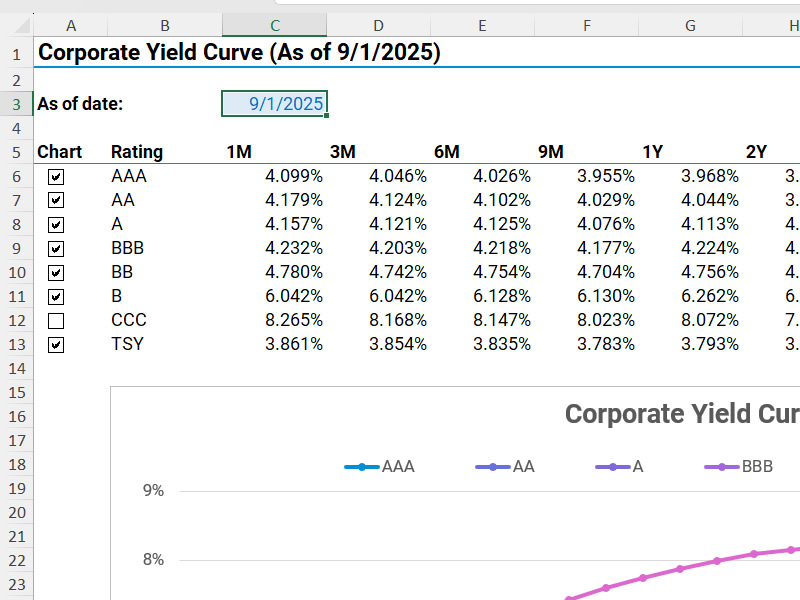Enable the CCC chart checkbox
The image size is (800, 600).
tap(56, 321)
